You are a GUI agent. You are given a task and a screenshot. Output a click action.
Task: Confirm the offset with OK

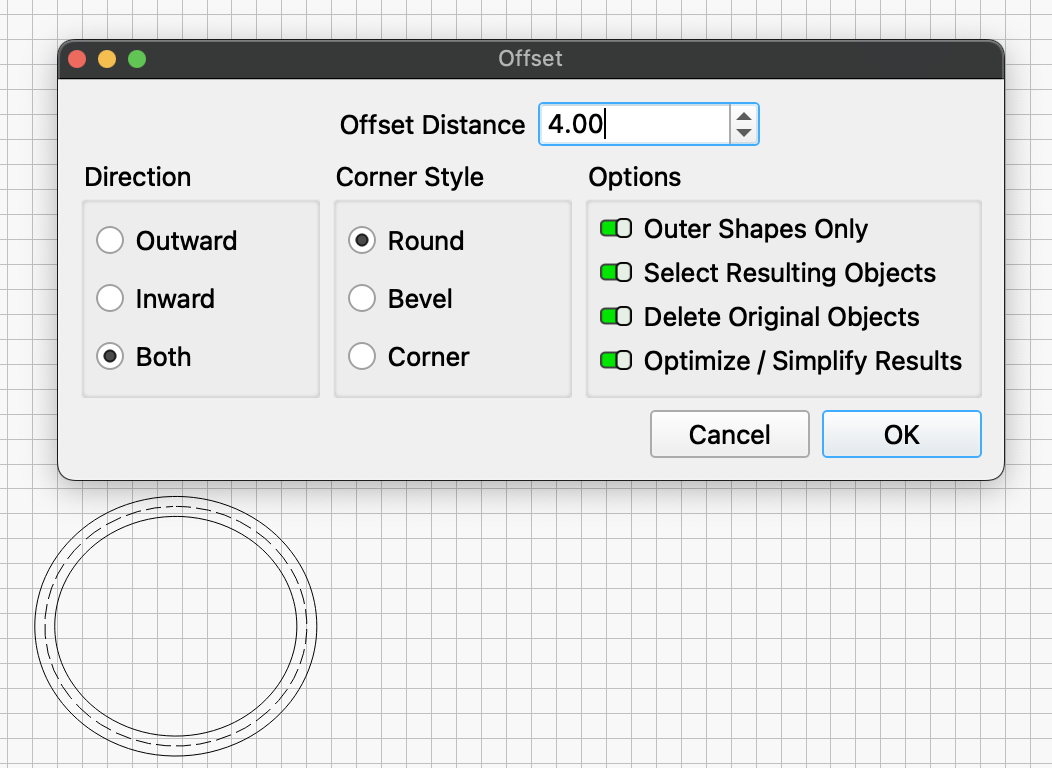coord(901,435)
